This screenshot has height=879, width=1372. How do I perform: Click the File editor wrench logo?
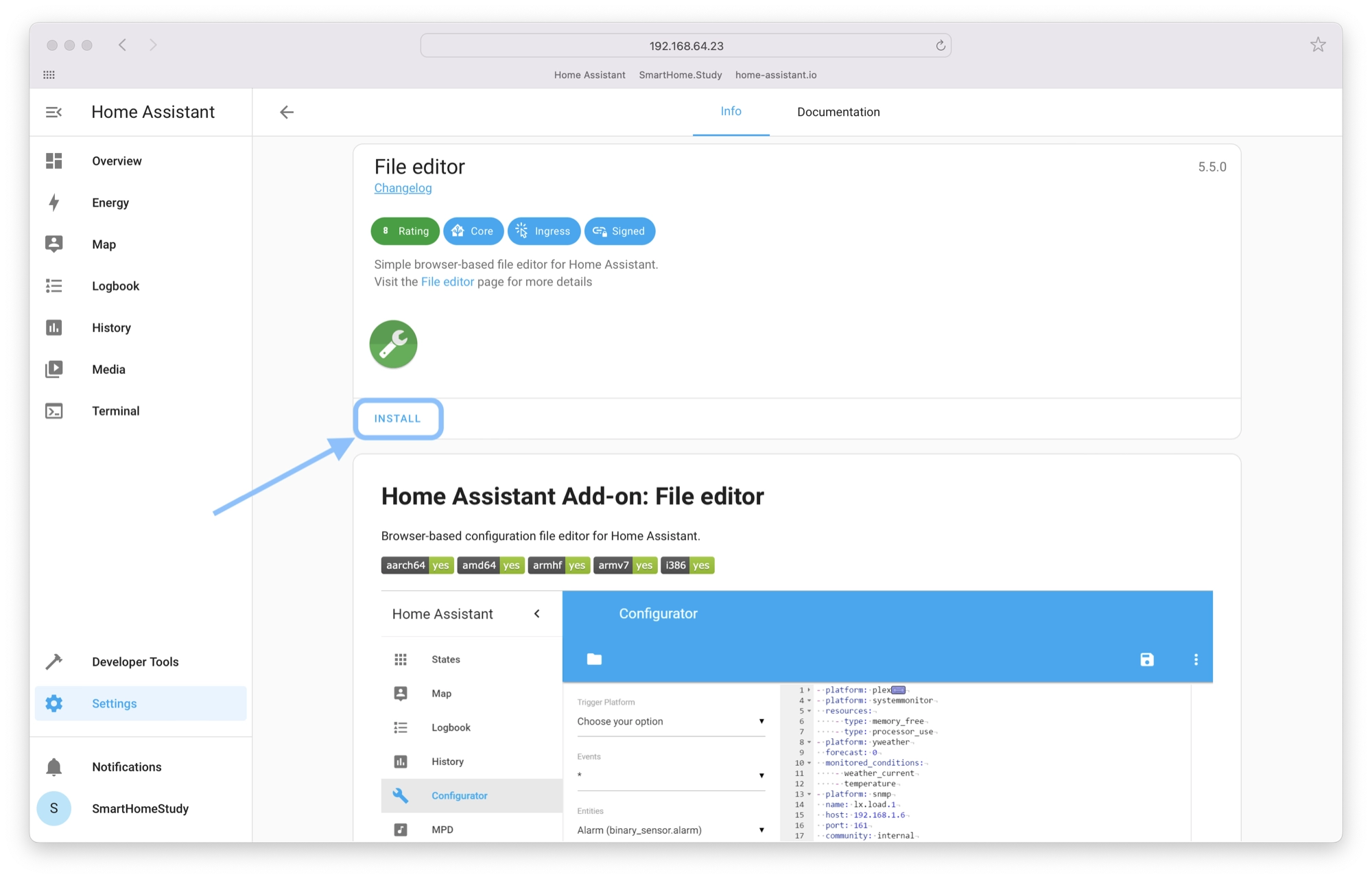click(393, 344)
